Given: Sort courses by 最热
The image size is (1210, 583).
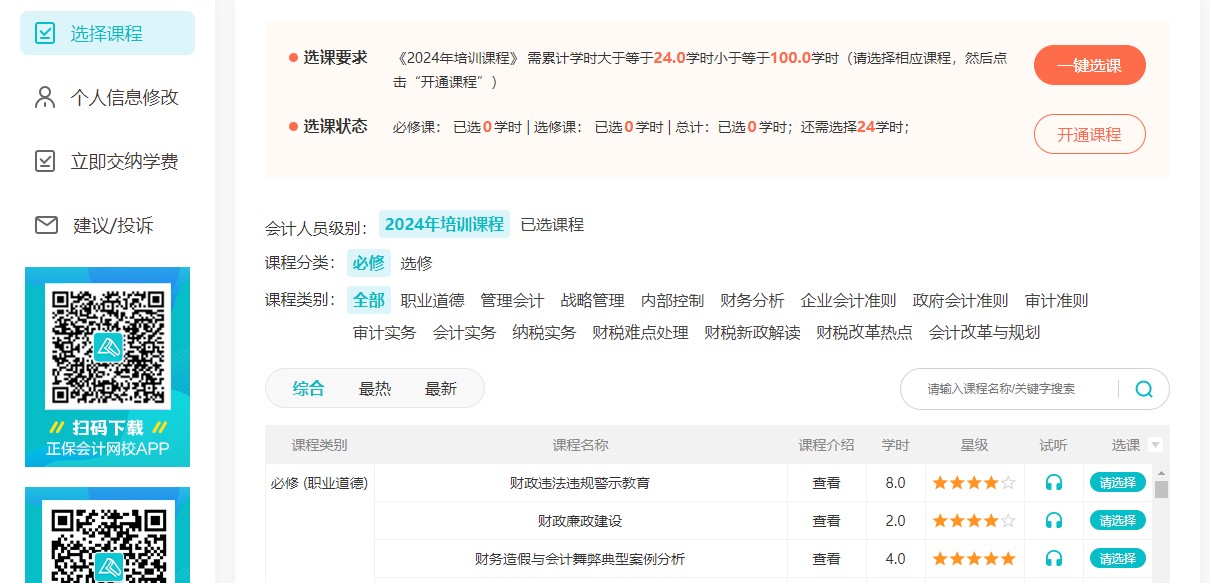Looking at the screenshot, I should coord(375,389).
